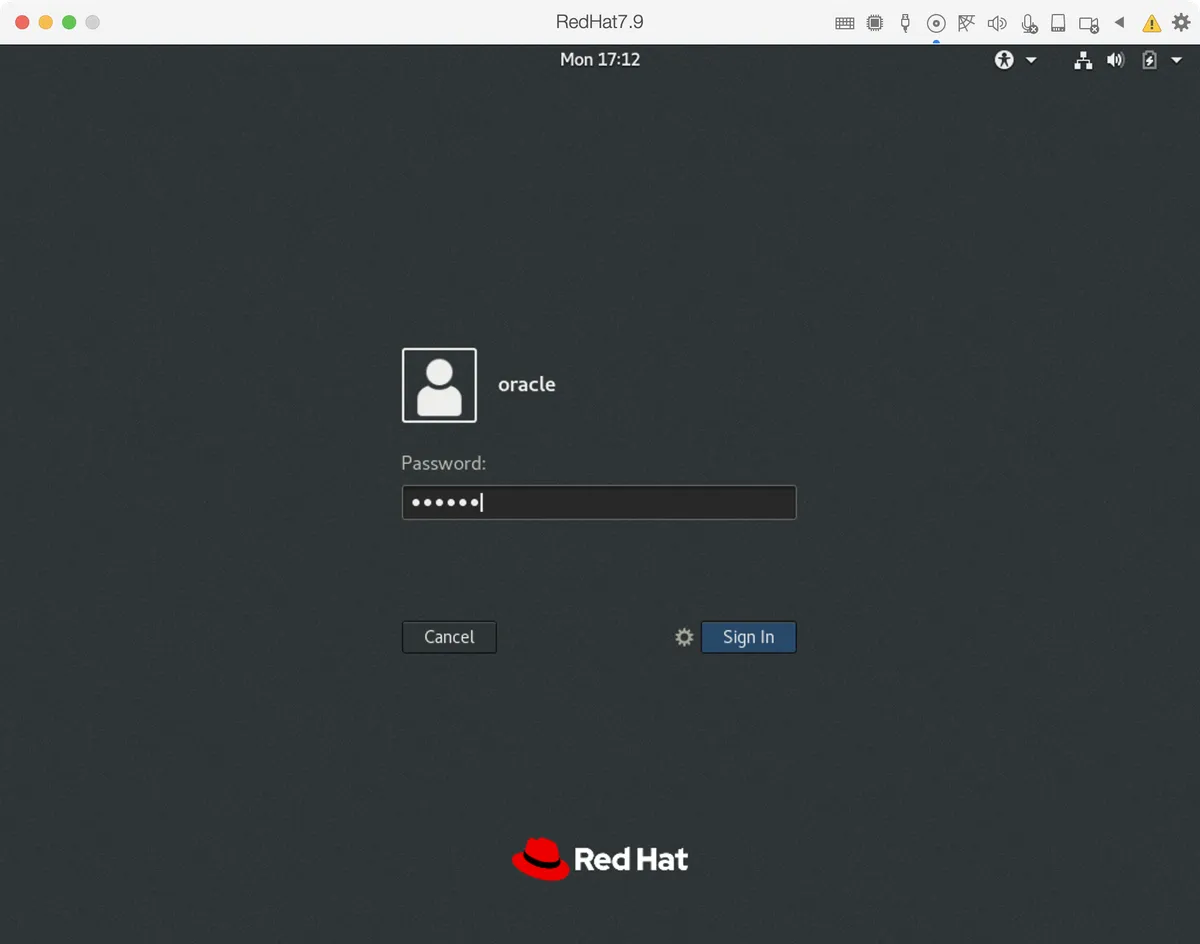Click the oracle user avatar

point(439,385)
